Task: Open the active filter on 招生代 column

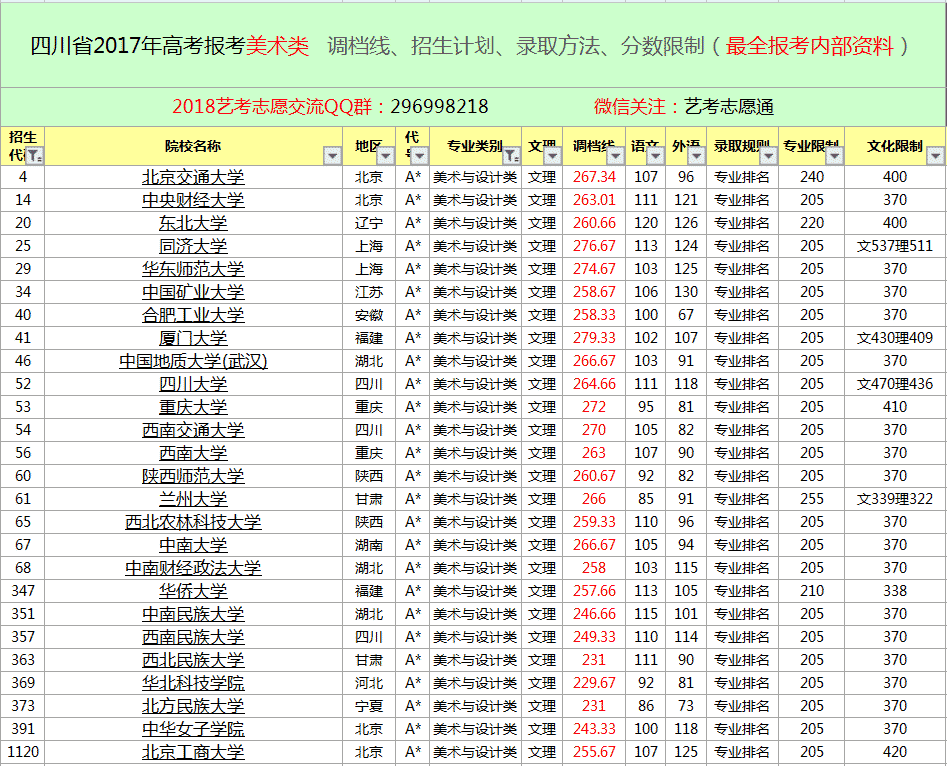Action: [x=34, y=156]
